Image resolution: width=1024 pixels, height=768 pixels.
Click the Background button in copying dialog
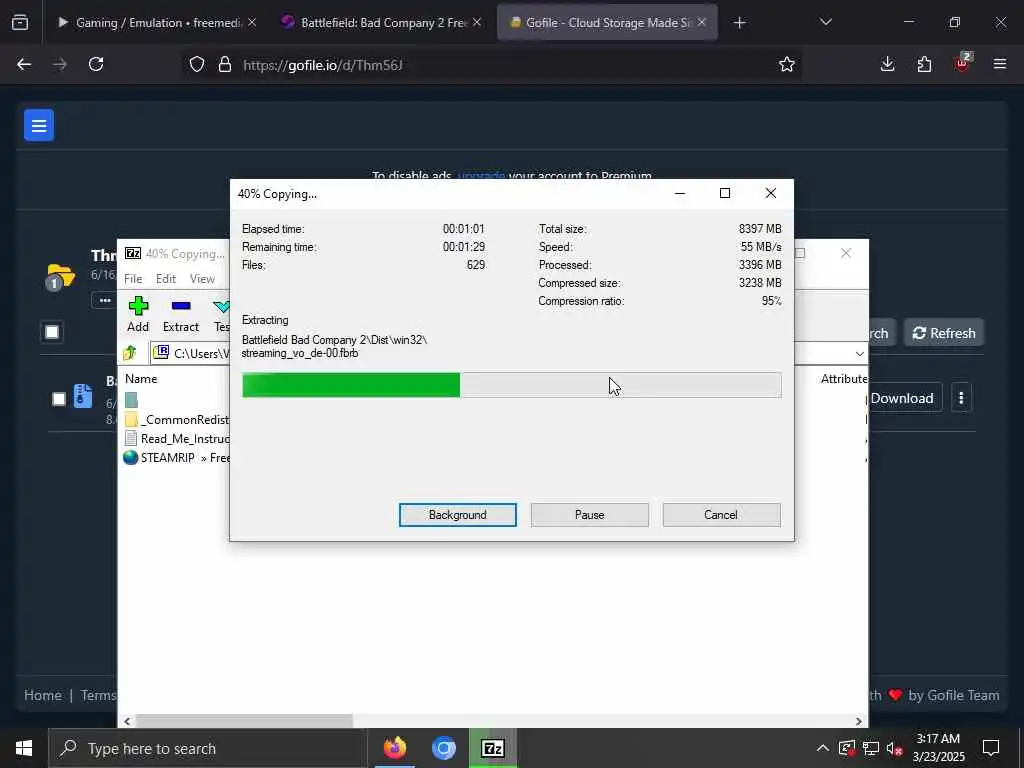[457, 515]
